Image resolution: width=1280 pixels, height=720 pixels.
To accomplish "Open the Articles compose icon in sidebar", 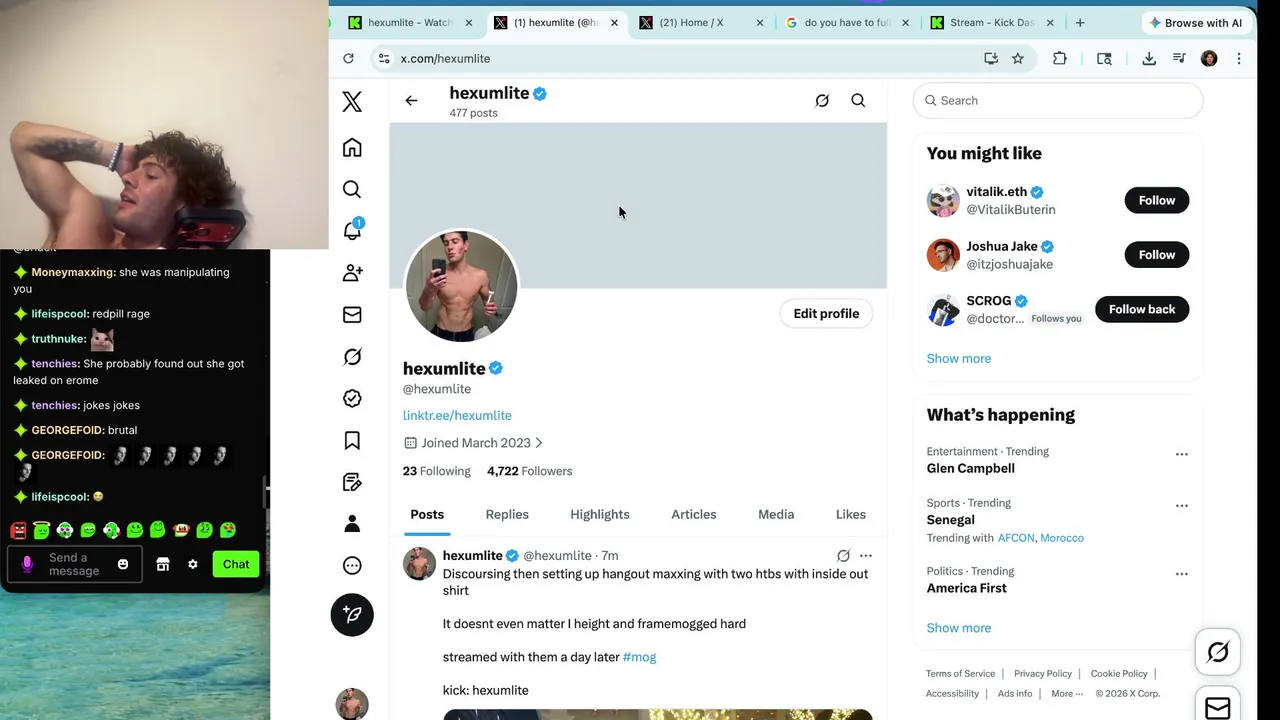I will (x=352, y=482).
